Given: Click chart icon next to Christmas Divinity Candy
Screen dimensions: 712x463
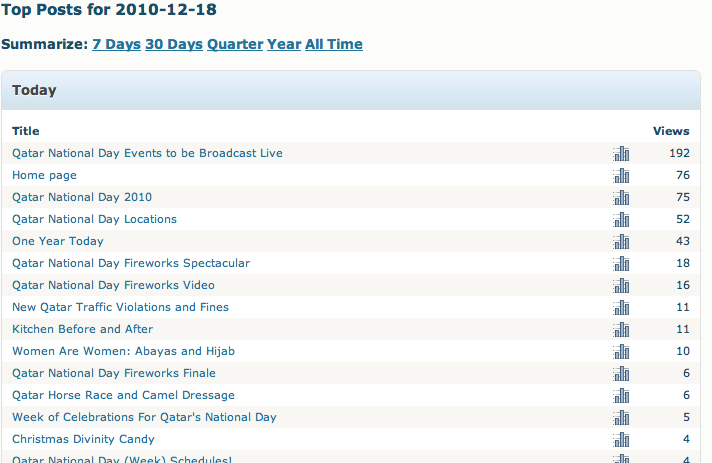Looking at the screenshot, I should pos(621,439).
